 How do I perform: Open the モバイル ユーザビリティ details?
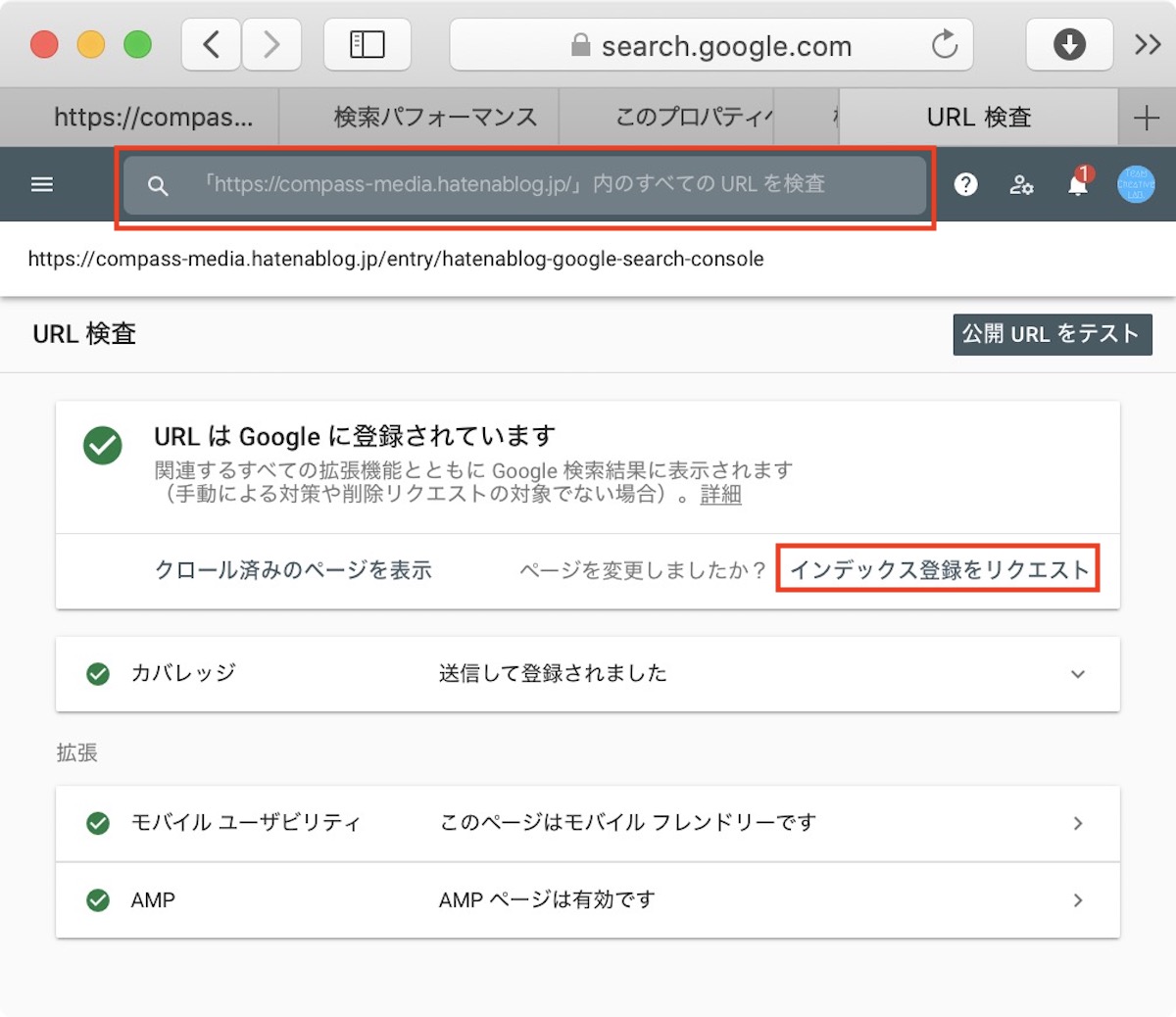point(1078,823)
